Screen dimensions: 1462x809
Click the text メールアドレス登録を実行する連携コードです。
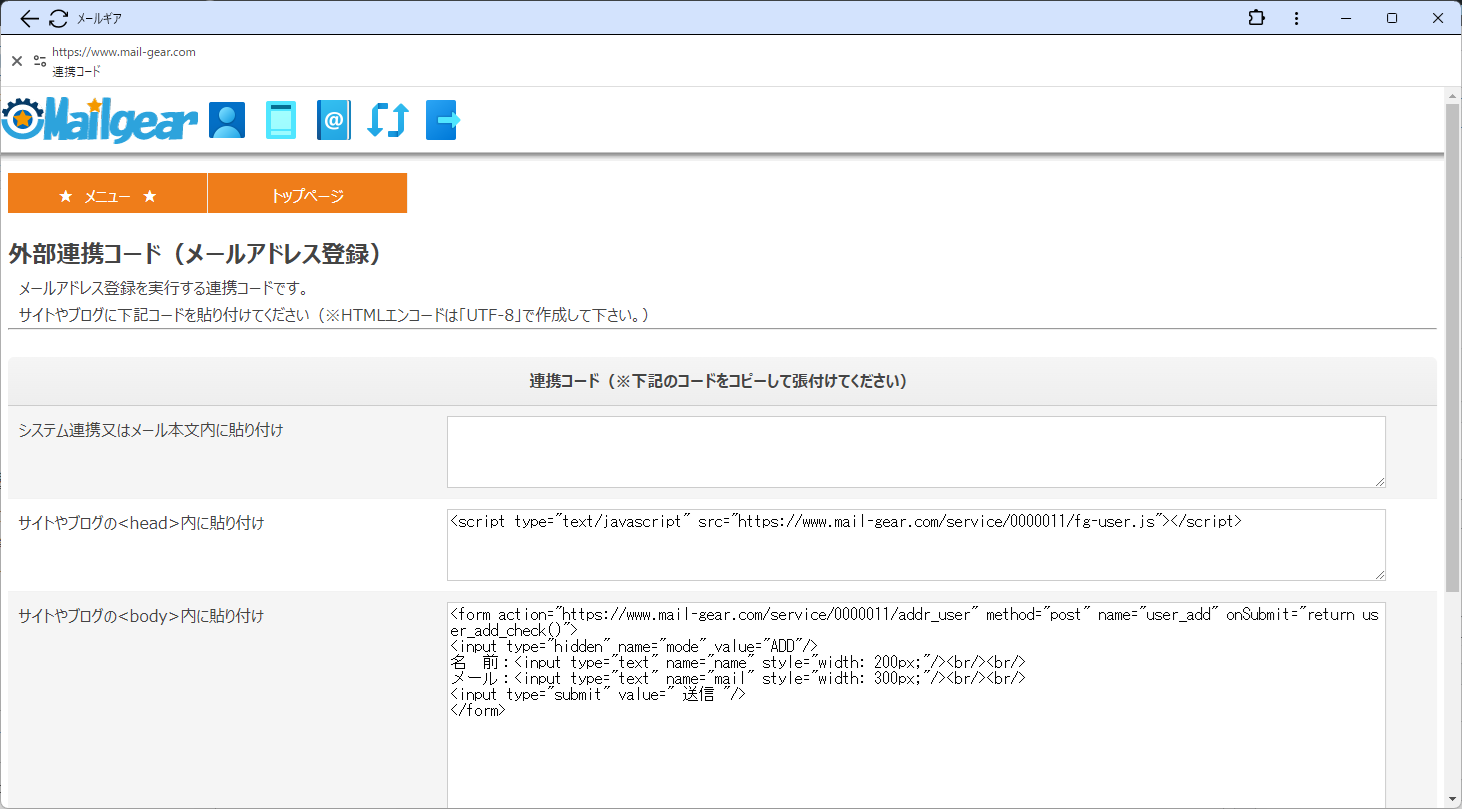tap(163, 289)
